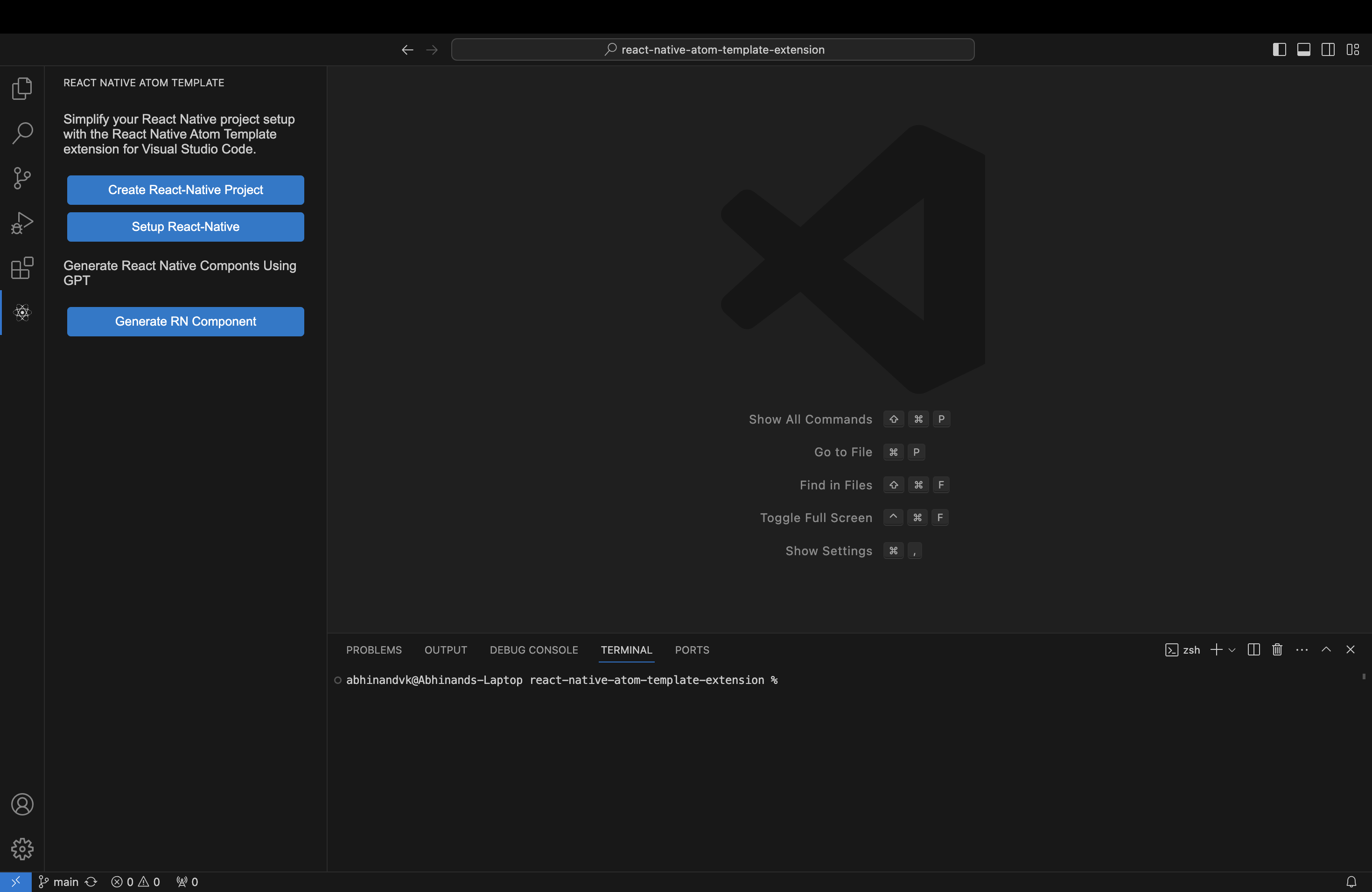Open the Run and Debug view
Viewport: 1372px width, 892px height.
[x=22, y=223]
